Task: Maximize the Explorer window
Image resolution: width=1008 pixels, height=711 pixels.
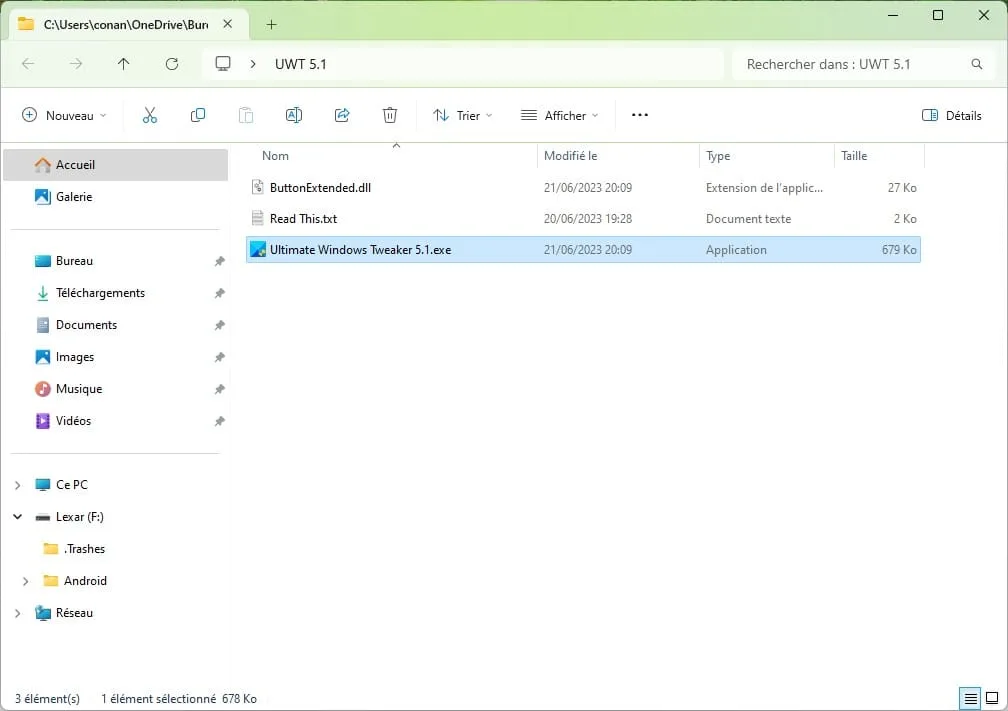Action: pyautogui.click(x=938, y=15)
